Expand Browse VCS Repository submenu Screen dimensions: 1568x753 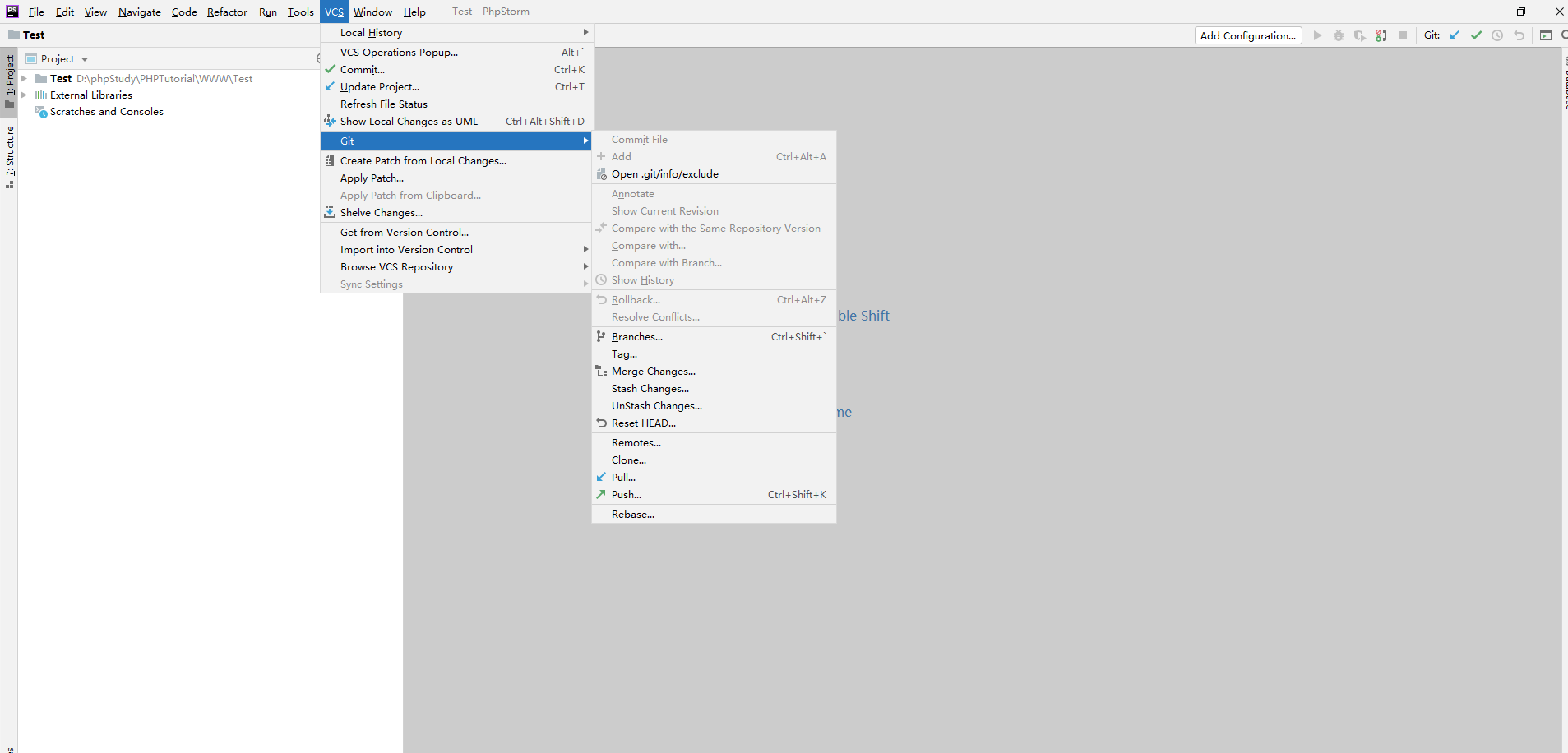click(x=456, y=267)
